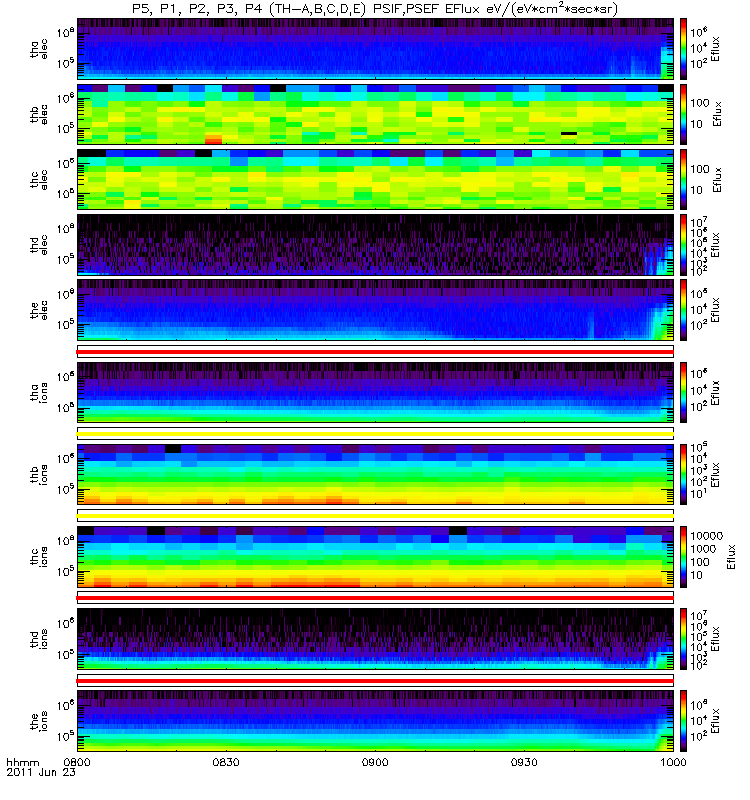Click the Eflux label beside thc ions color bar
Viewport: 750px width, 800px height.
[732, 557]
